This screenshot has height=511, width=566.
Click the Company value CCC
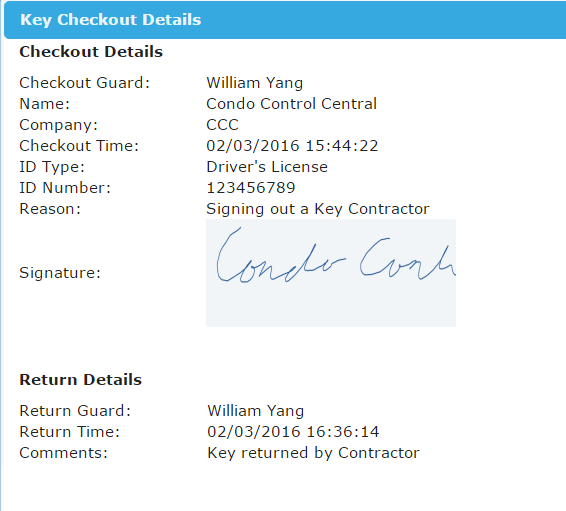tap(222, 125)
